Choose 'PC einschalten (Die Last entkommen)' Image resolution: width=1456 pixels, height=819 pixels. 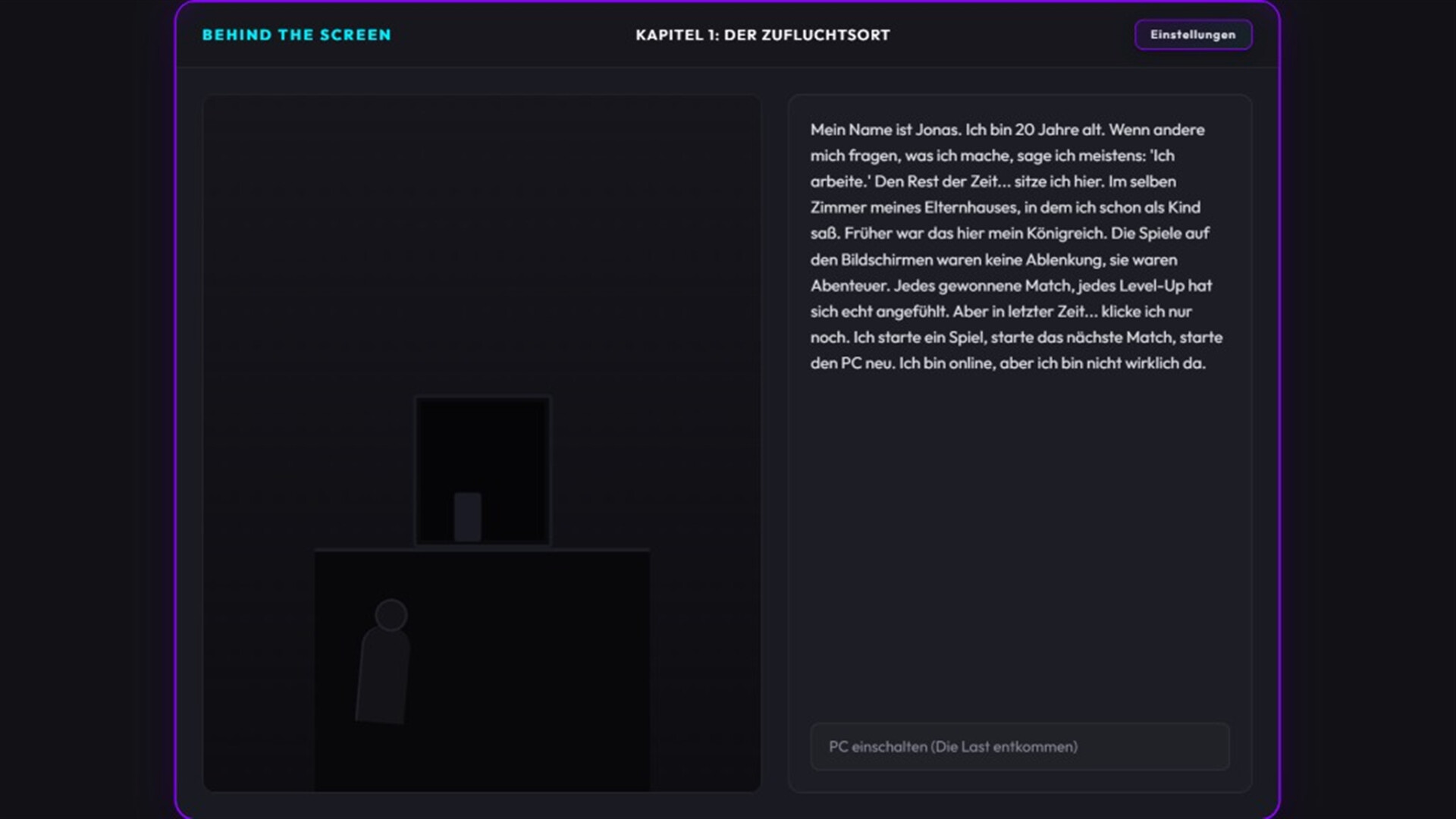pyautogui.click(x=1020, y=747)
